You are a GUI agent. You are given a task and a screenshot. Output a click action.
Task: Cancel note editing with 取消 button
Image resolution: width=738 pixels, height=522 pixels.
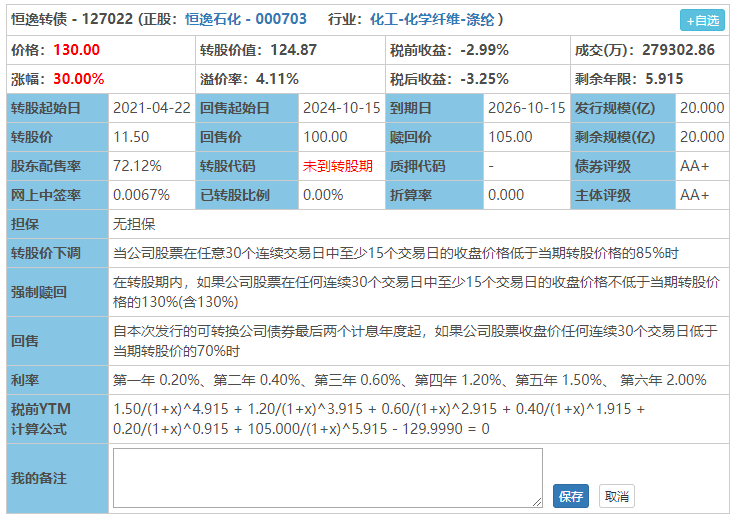coord(616,496)
